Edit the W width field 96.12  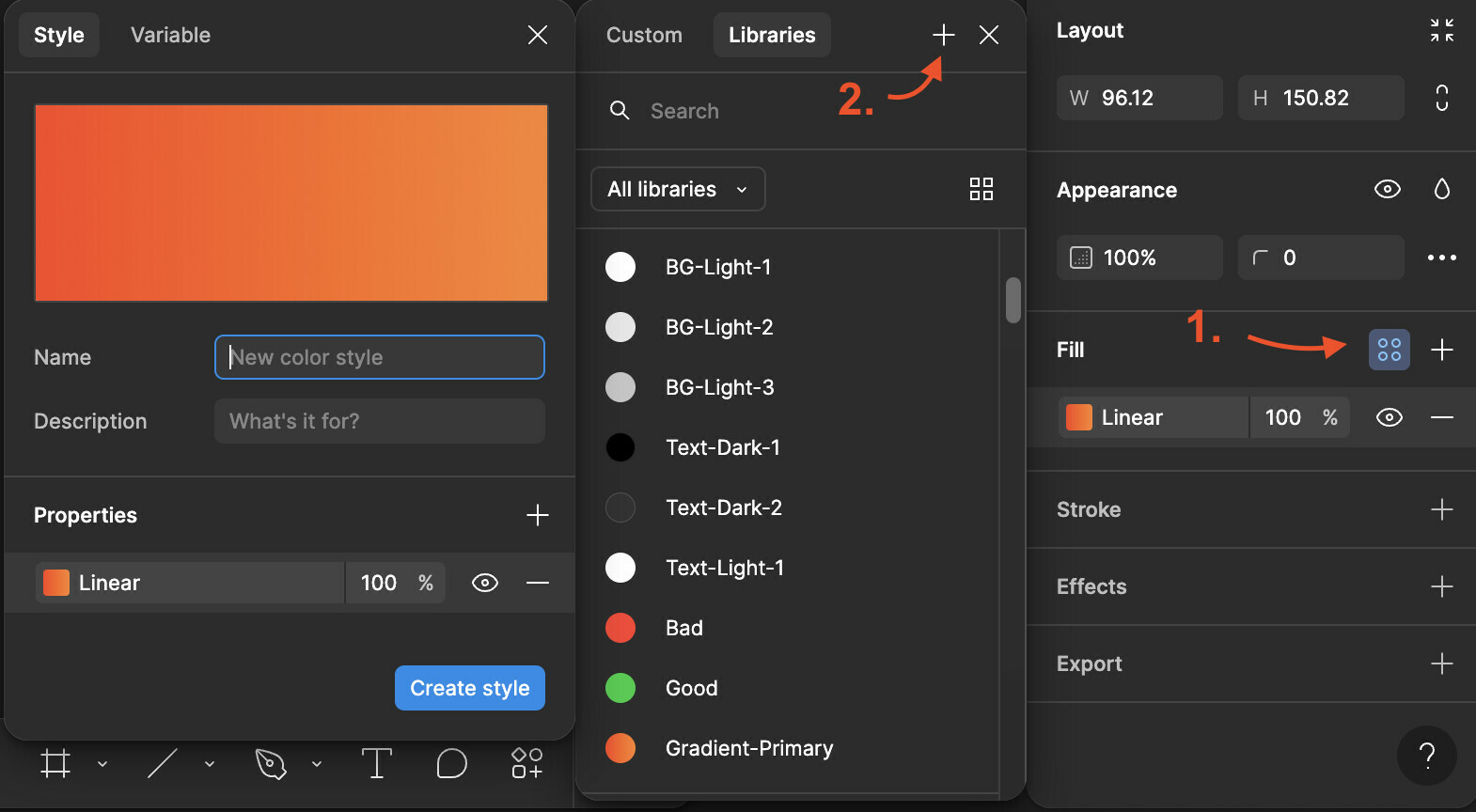tap(1139, 98)
